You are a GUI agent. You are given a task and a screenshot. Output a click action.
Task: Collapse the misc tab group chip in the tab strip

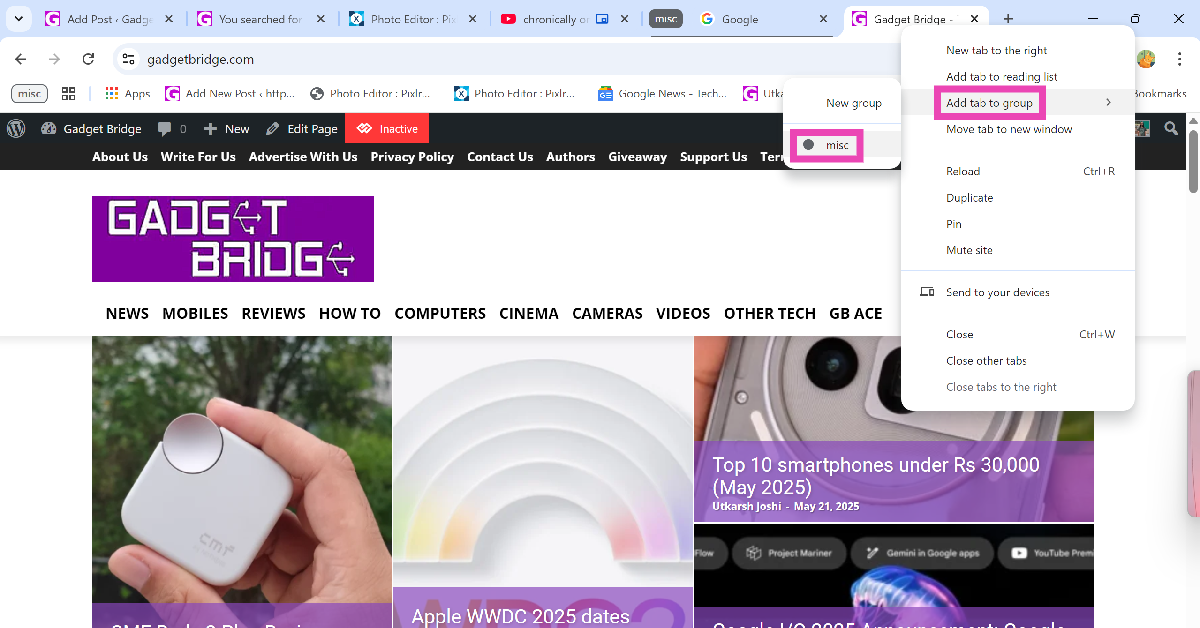click(666, 19)
